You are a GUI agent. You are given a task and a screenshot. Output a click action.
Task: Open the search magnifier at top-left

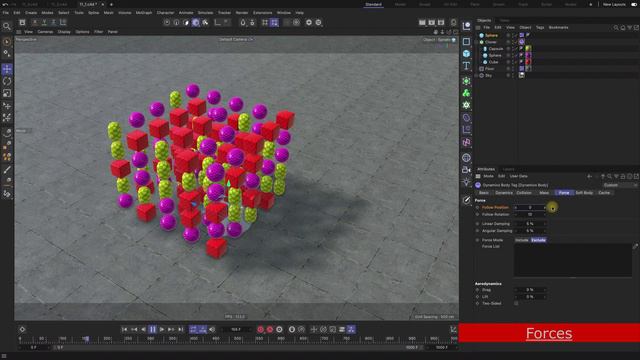coord(7,27)
